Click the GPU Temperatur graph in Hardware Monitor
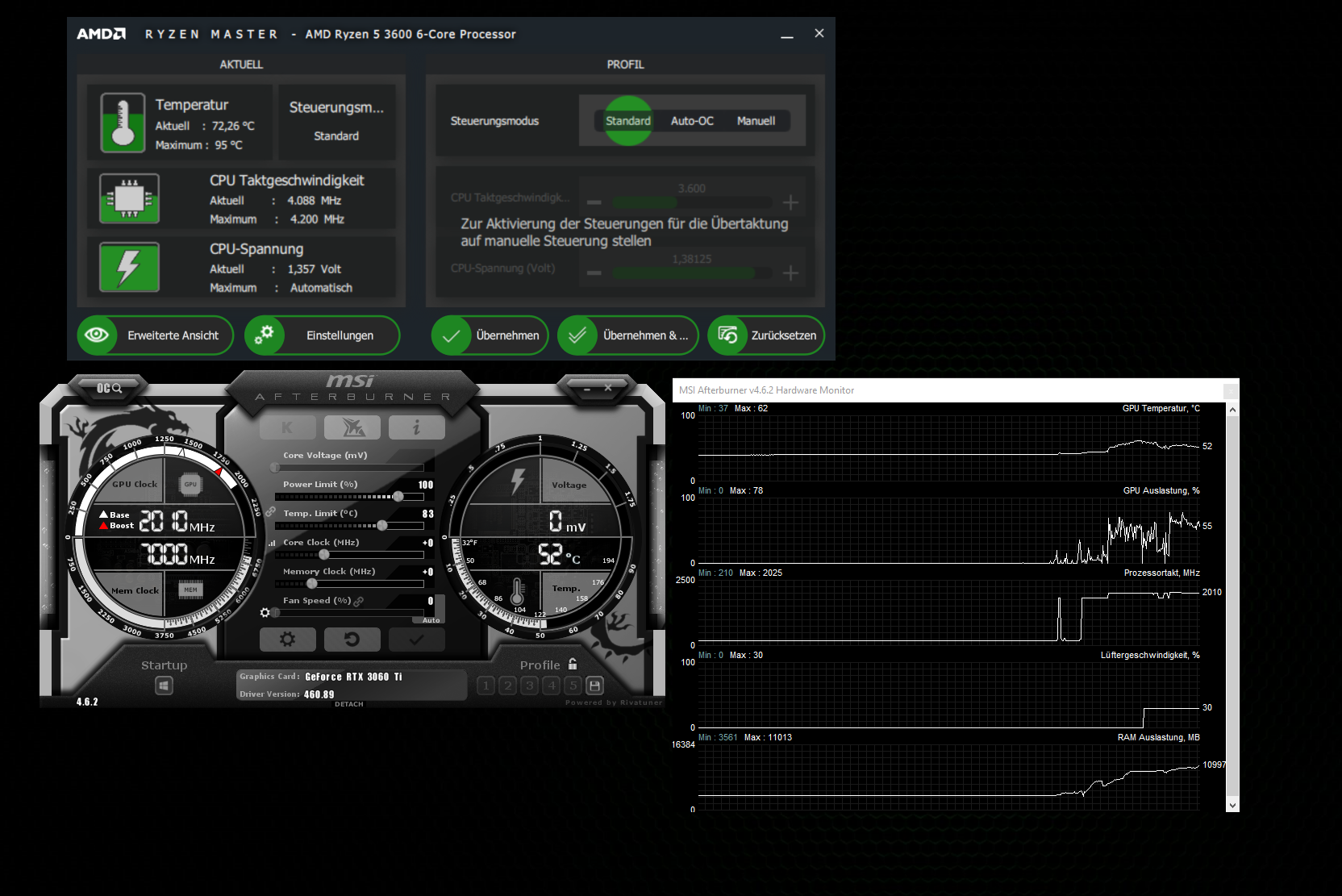Viewport: 1342px width, 896px height. pyautogui.click(x=948, y=448)
